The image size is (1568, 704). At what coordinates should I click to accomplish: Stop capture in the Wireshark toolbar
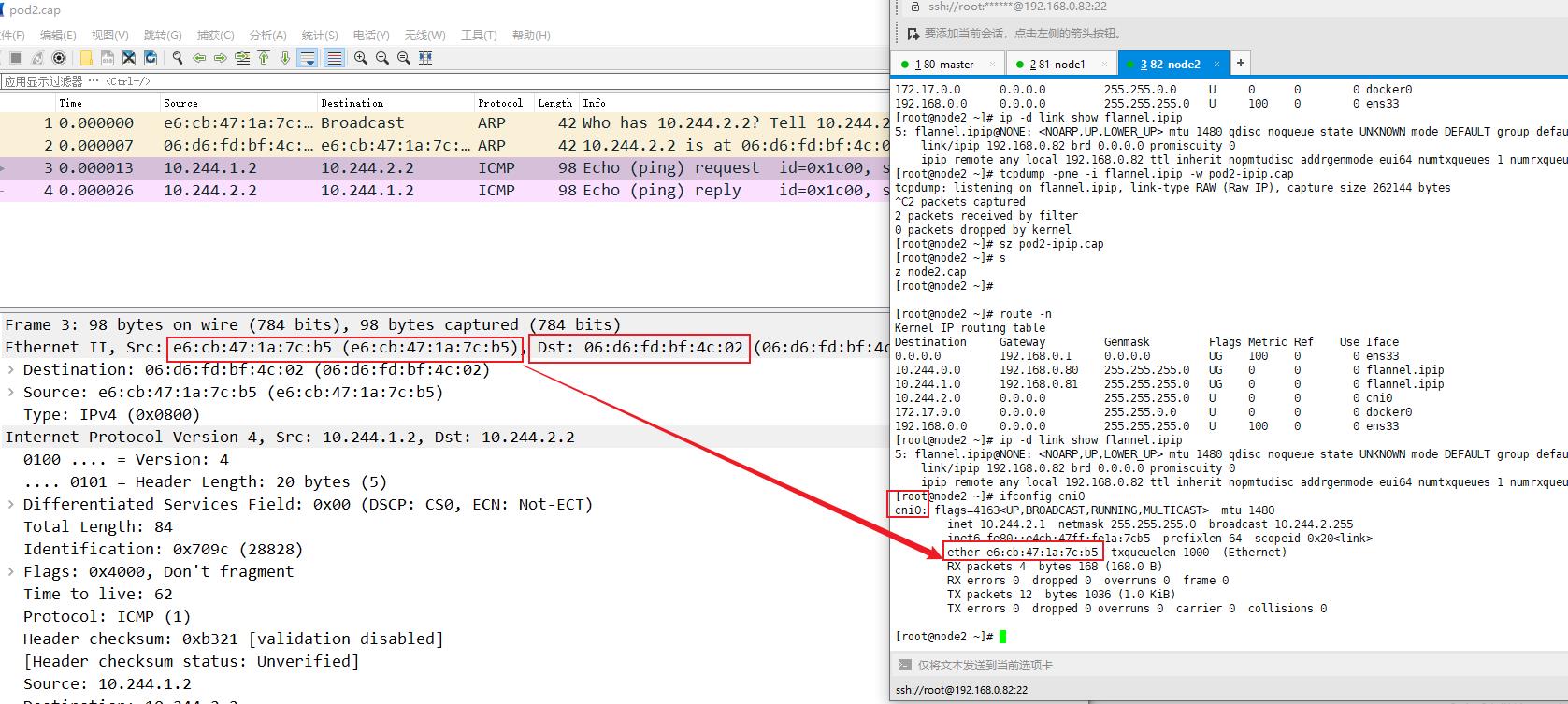tap(16, 58)
